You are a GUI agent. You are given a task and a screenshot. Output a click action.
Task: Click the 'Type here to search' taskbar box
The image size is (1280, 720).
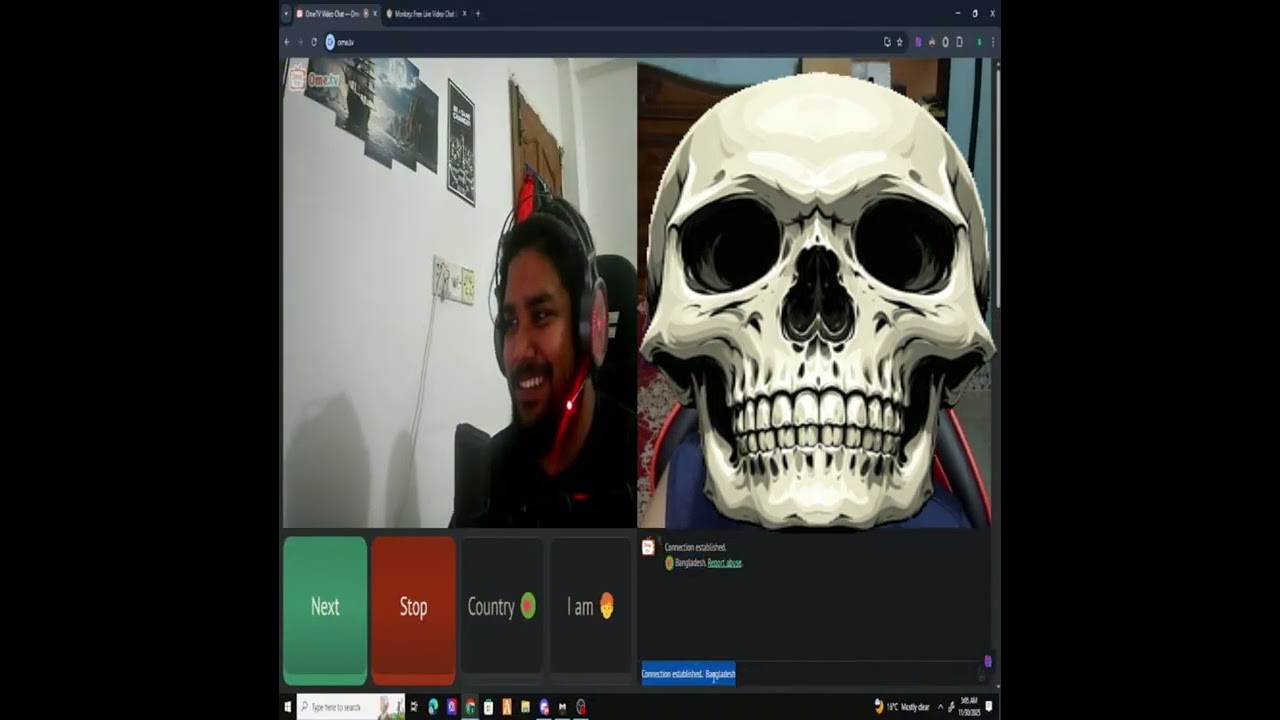click(351, 707)
